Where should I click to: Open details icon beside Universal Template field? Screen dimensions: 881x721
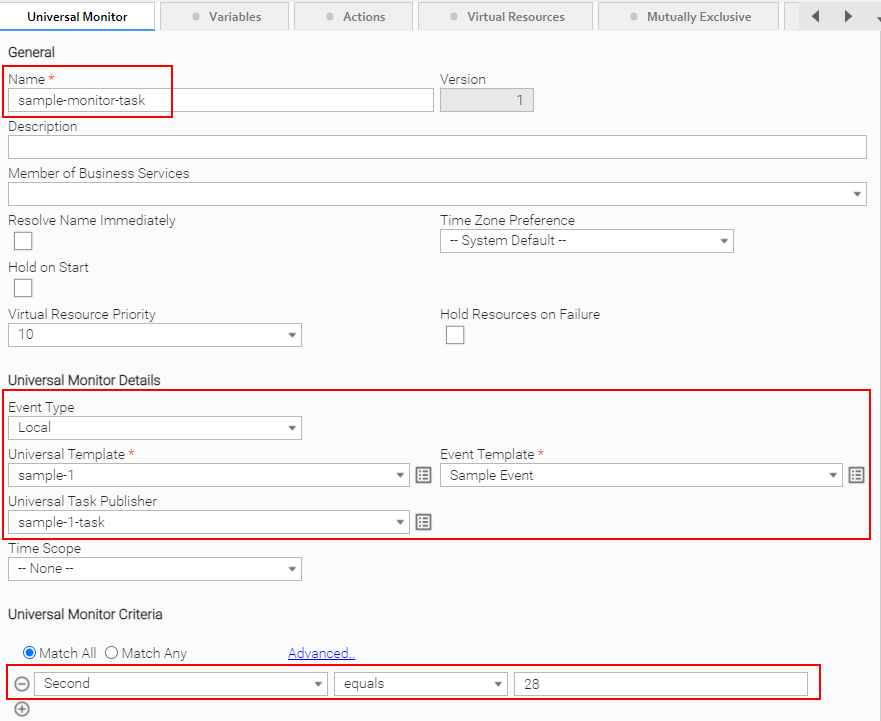click(424, 475)
